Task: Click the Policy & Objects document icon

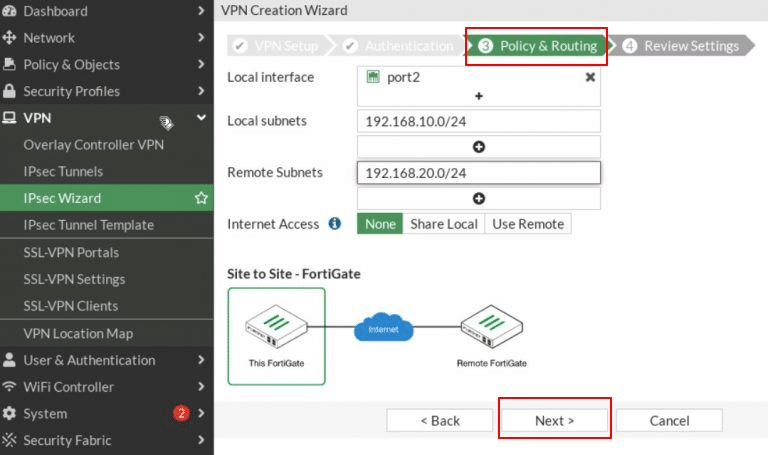Action: [9, 64]
